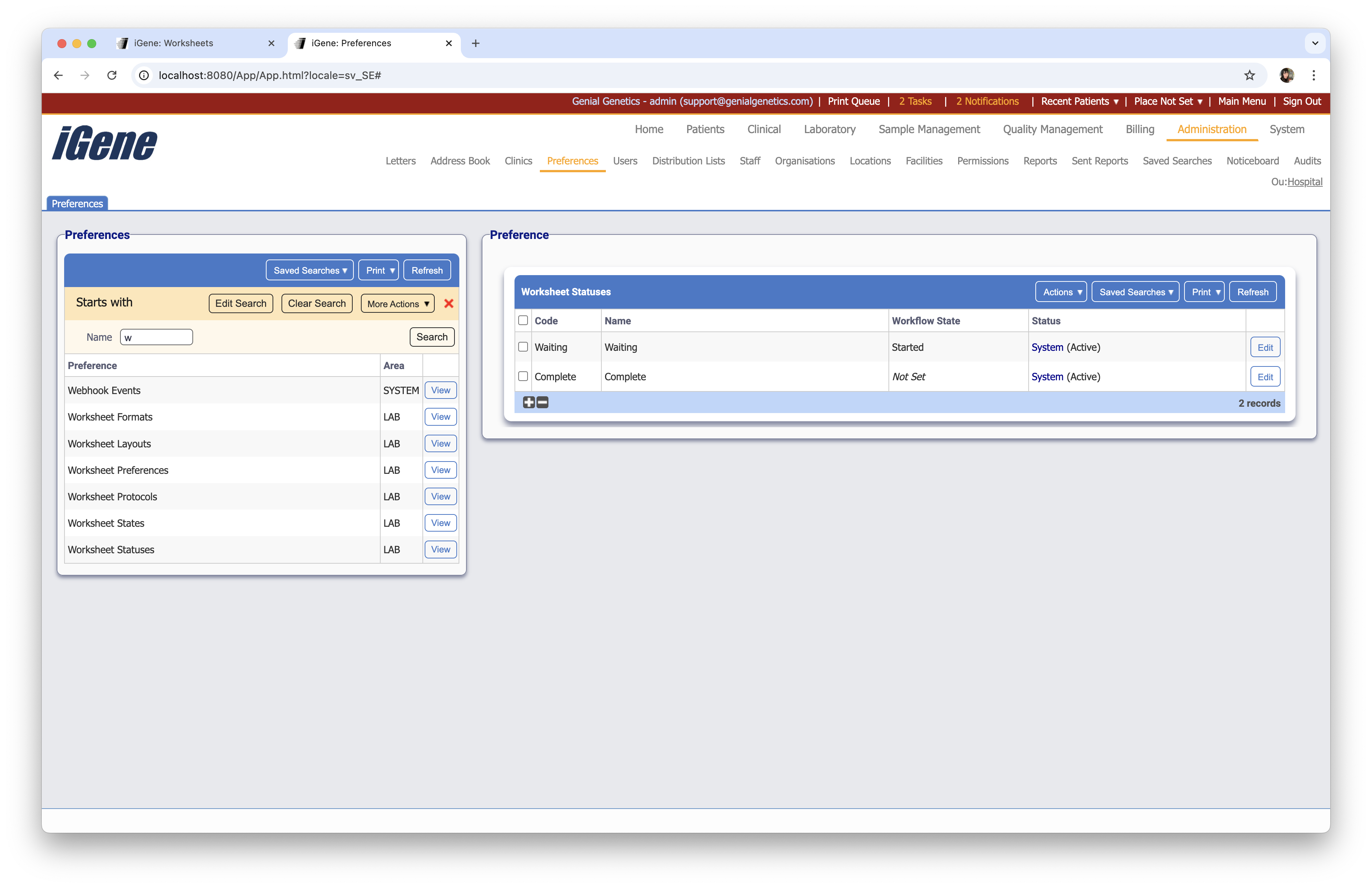Viewport: 1372px width, 888px height.
Task: Expand the More Actions dropdown
Action: tap(397, 304)
